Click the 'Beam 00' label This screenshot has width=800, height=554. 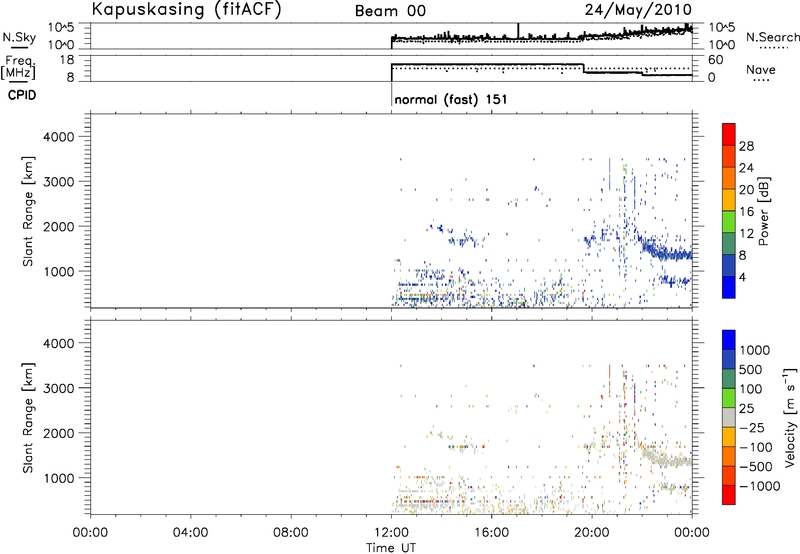point(390,11)
